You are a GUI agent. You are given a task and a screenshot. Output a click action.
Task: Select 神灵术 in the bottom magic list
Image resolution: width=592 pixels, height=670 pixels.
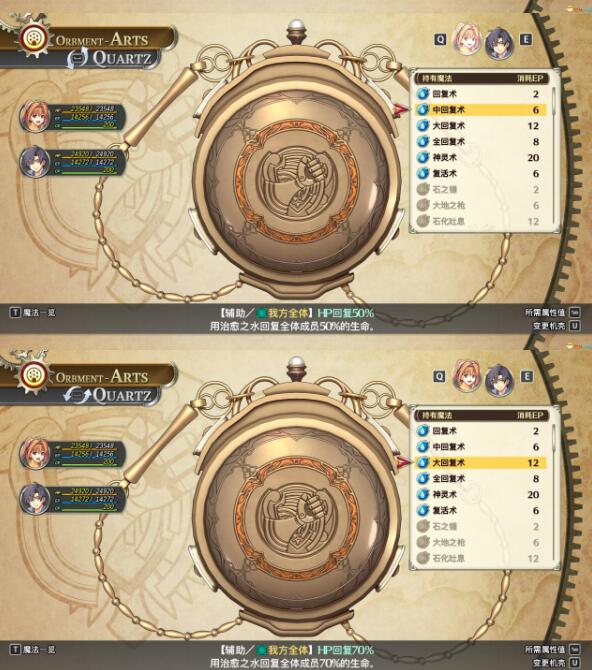(x=480, y=494)
